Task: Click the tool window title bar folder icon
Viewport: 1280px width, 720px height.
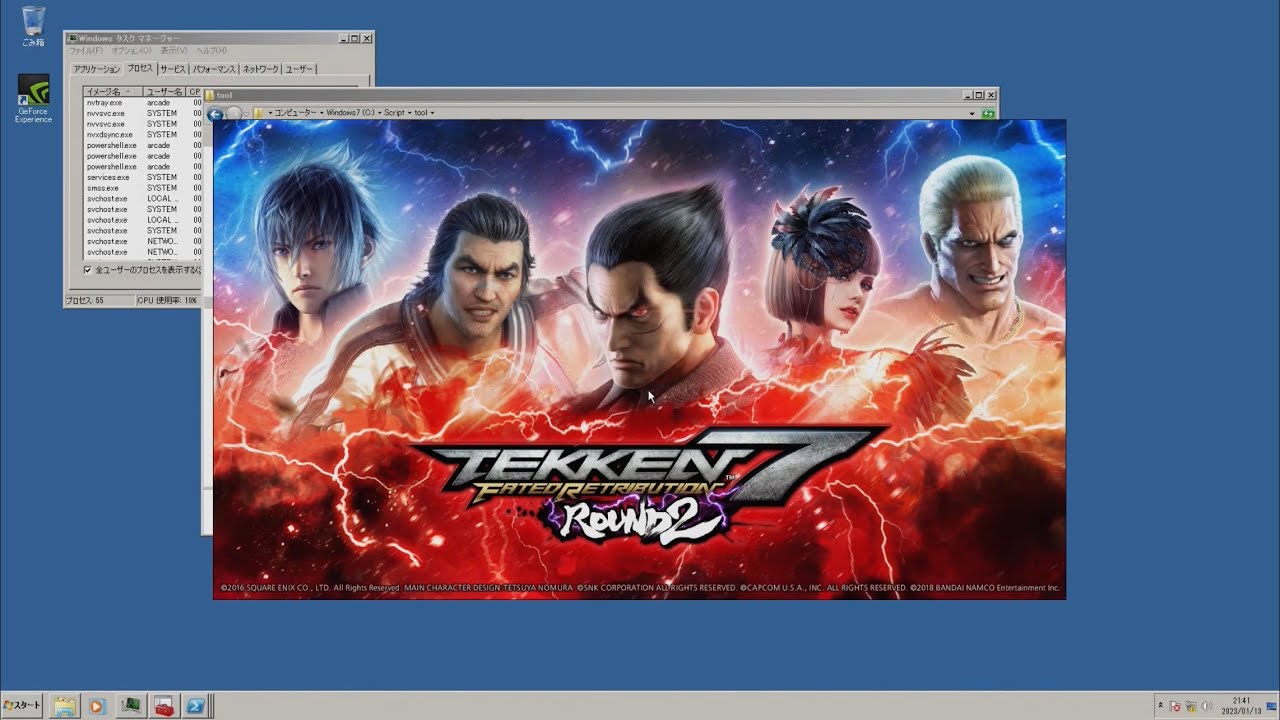Action: point(210,95)
